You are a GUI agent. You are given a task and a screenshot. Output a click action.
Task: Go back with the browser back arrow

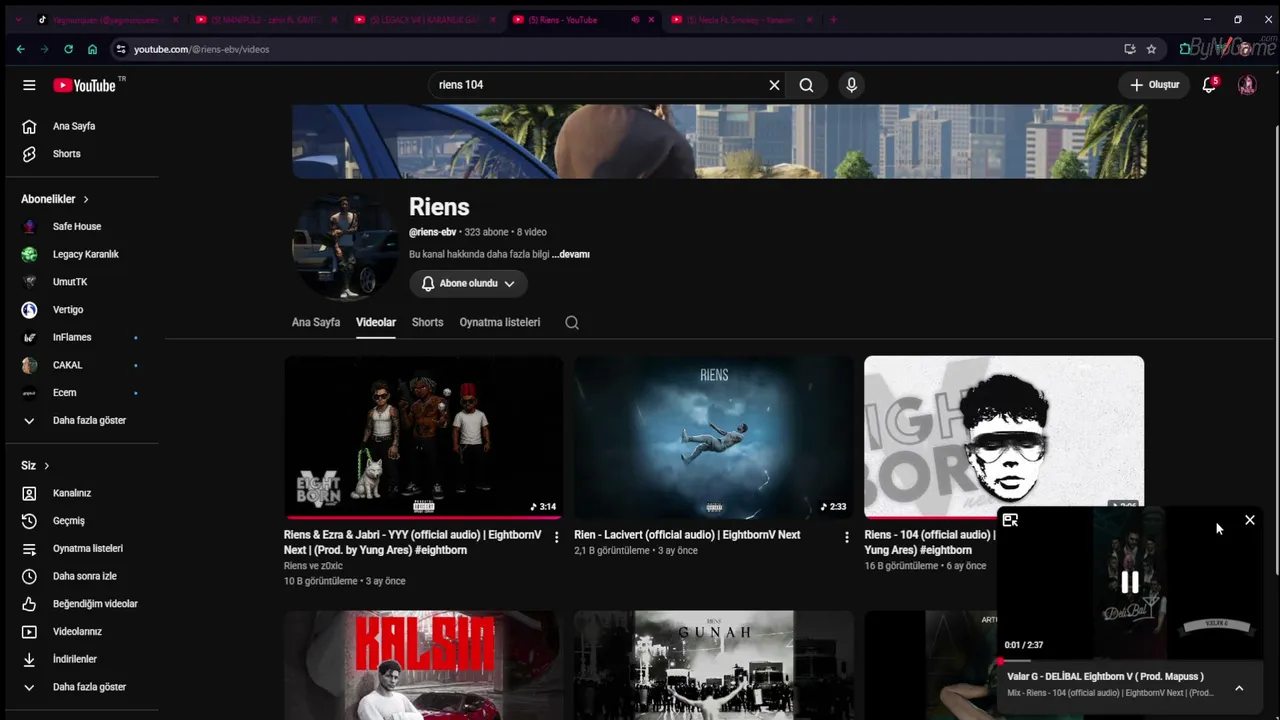[x=20, y=49]
